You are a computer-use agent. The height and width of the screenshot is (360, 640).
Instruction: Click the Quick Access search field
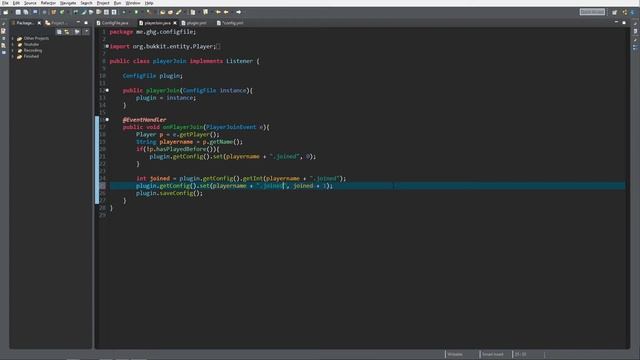coord(592,12)
